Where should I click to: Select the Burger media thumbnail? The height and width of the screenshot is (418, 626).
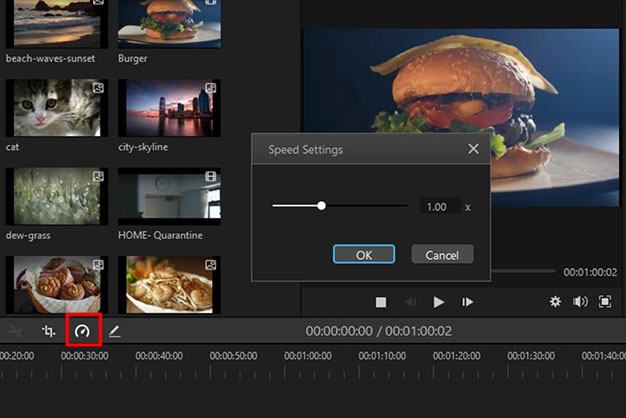pyautogui.click(x=169, y=24)
